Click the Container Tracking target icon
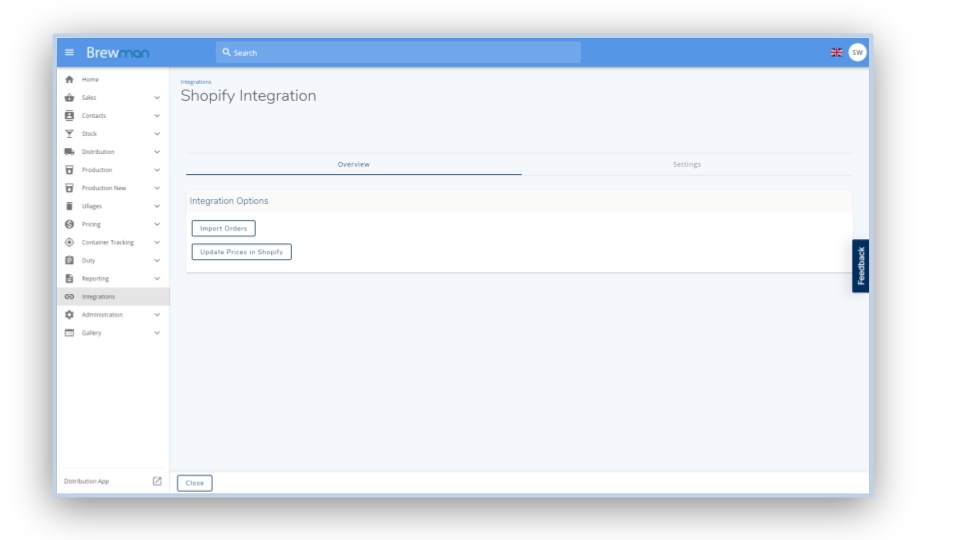Viewport: 960px width, 540px height. (x=69, y=242)
